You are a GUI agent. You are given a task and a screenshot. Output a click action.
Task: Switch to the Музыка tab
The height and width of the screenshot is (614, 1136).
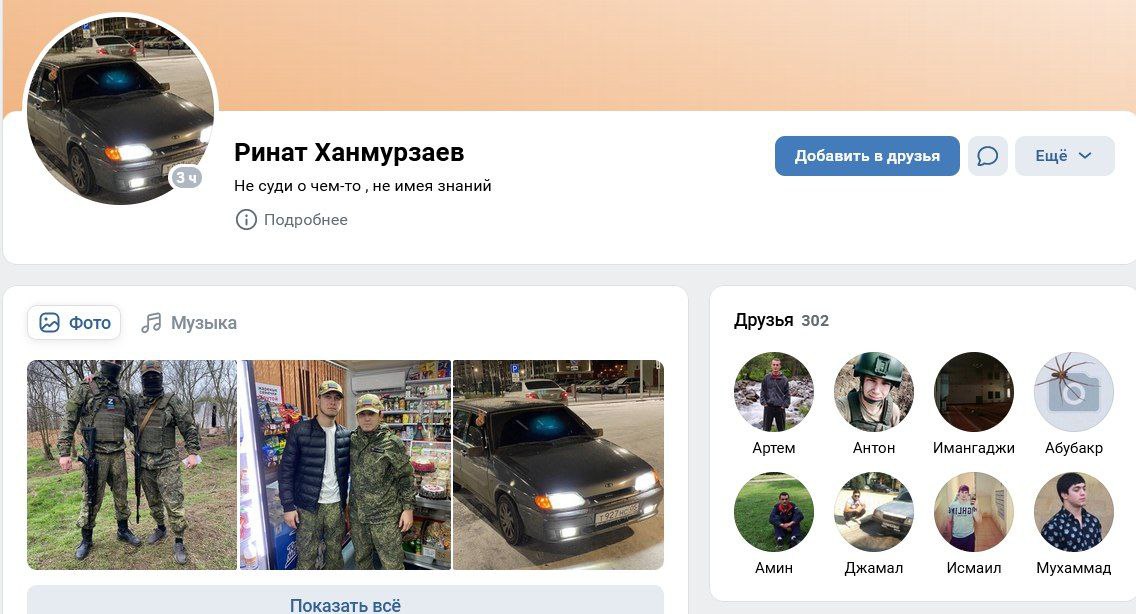pos(189,323)
